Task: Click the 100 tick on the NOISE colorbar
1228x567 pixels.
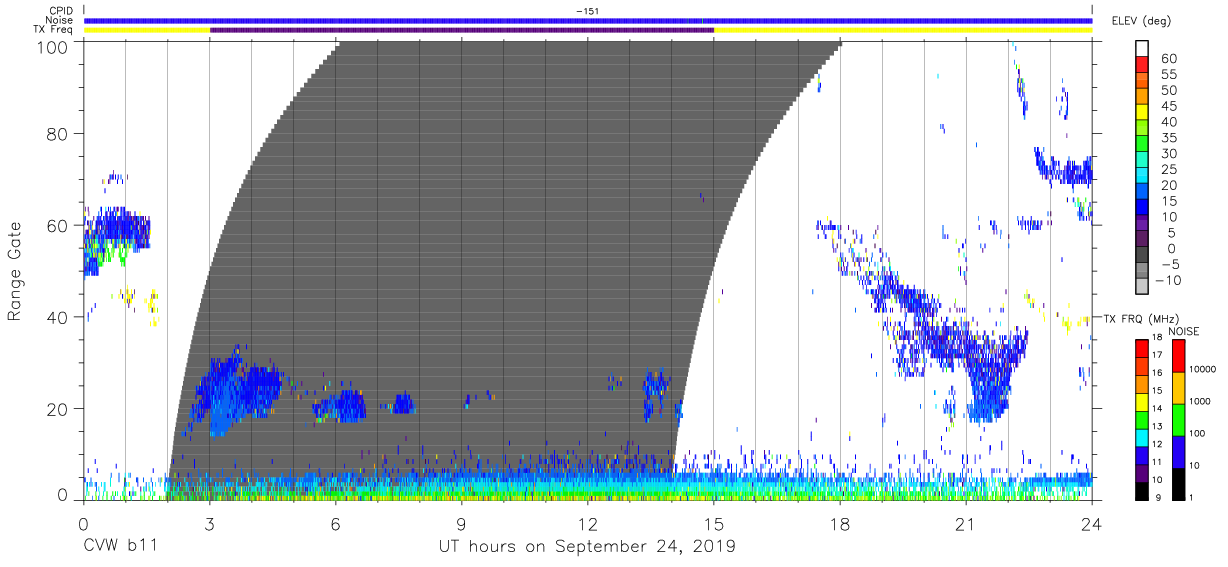Action: (1199, 434)
